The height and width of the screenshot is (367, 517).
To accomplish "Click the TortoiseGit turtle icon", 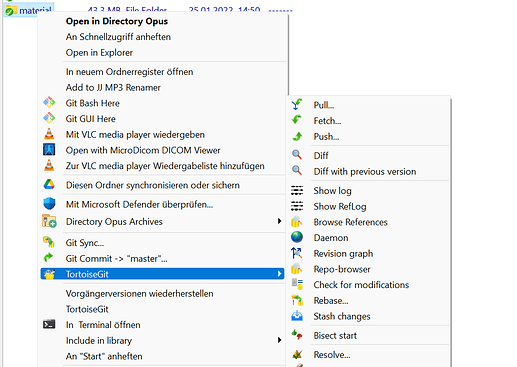I will click(49, 274).
